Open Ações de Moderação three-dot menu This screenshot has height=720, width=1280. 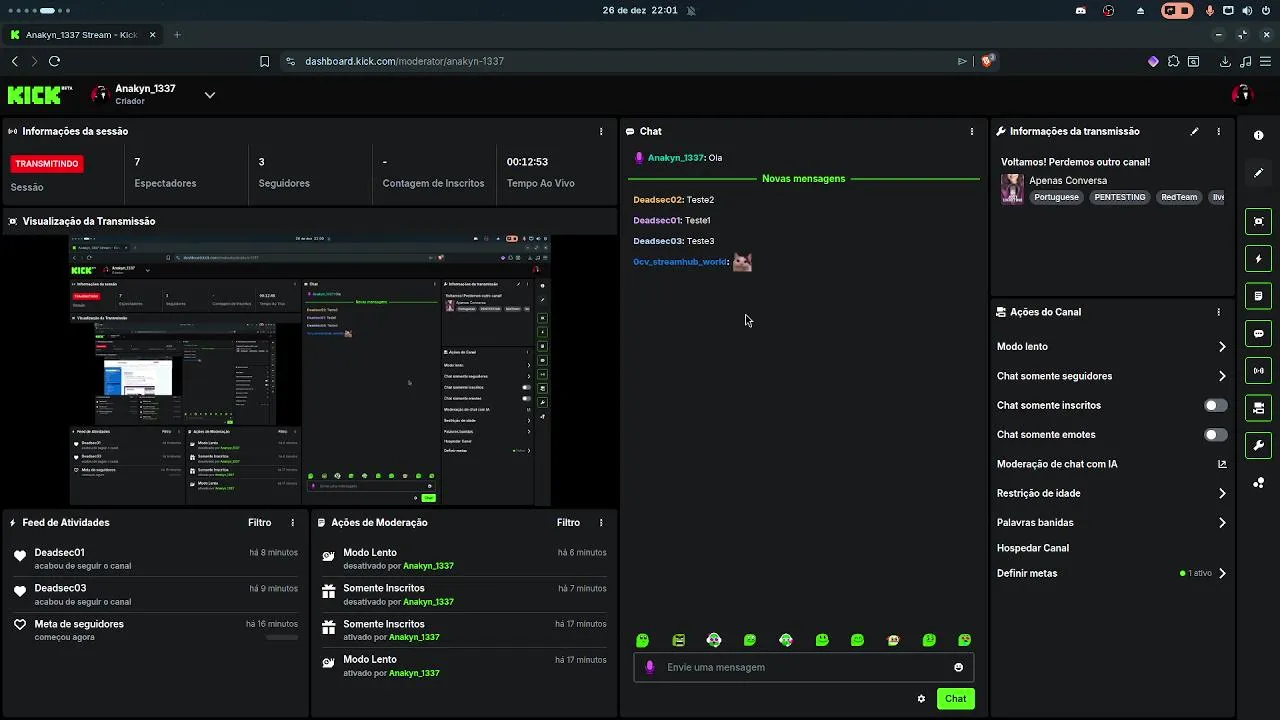(601, 523)
